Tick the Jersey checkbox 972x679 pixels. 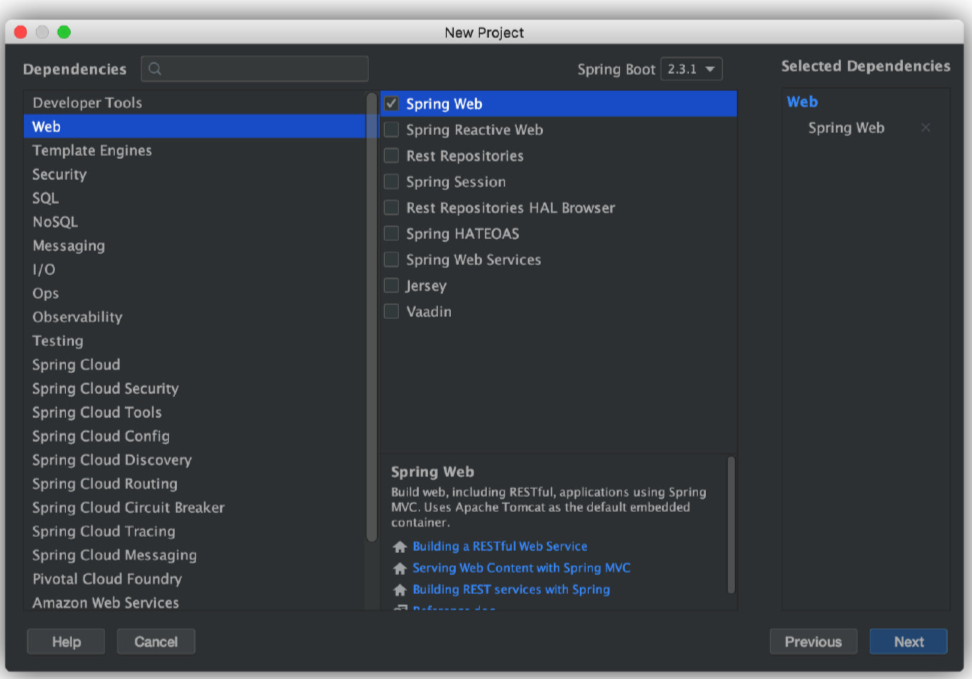tap(391, 286)
